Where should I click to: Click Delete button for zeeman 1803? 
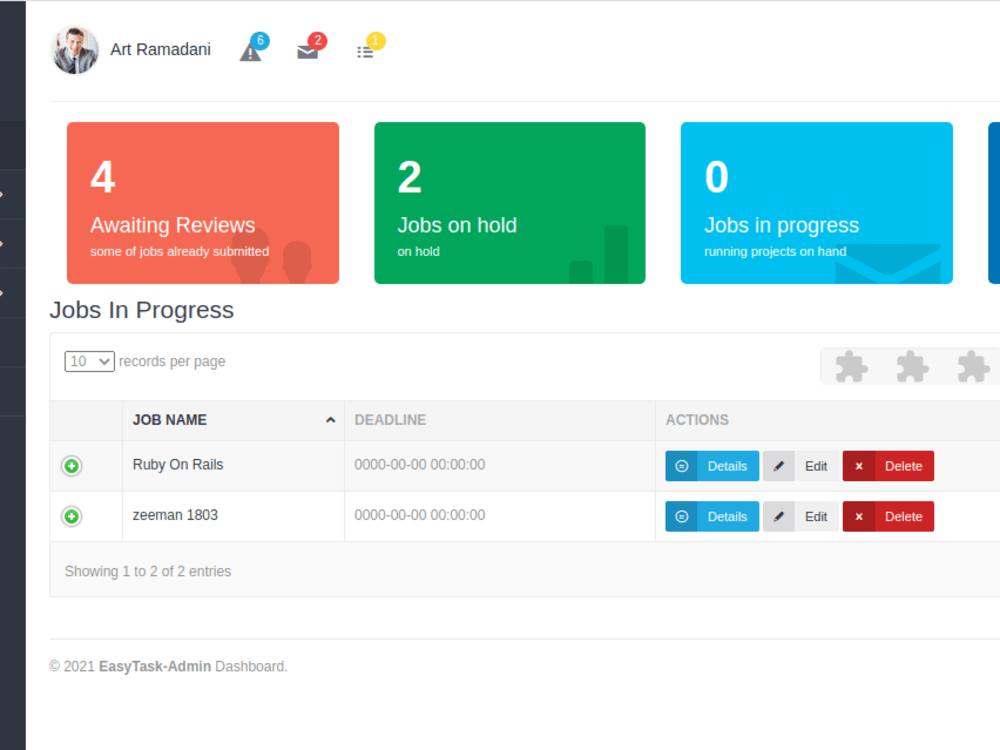[888, 517]
